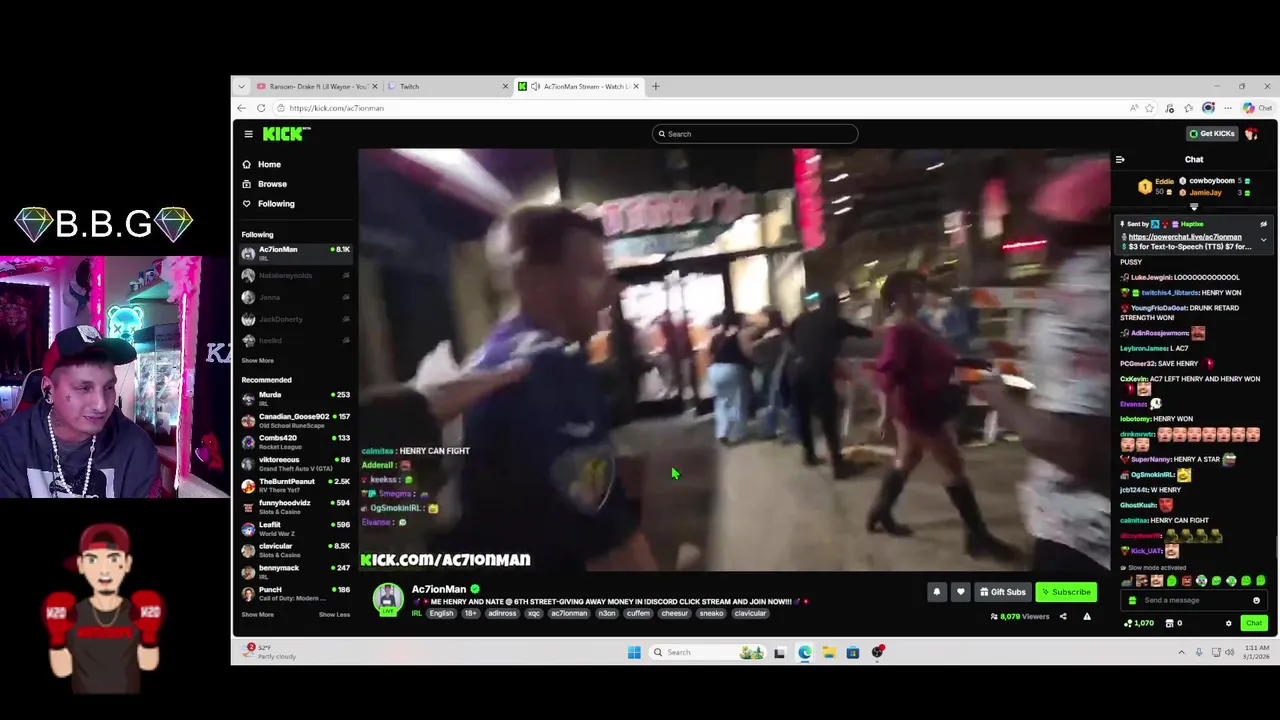Click the Get KICKs button
The height and width of the screenshot is (720, 1280).
point(1211,134)
